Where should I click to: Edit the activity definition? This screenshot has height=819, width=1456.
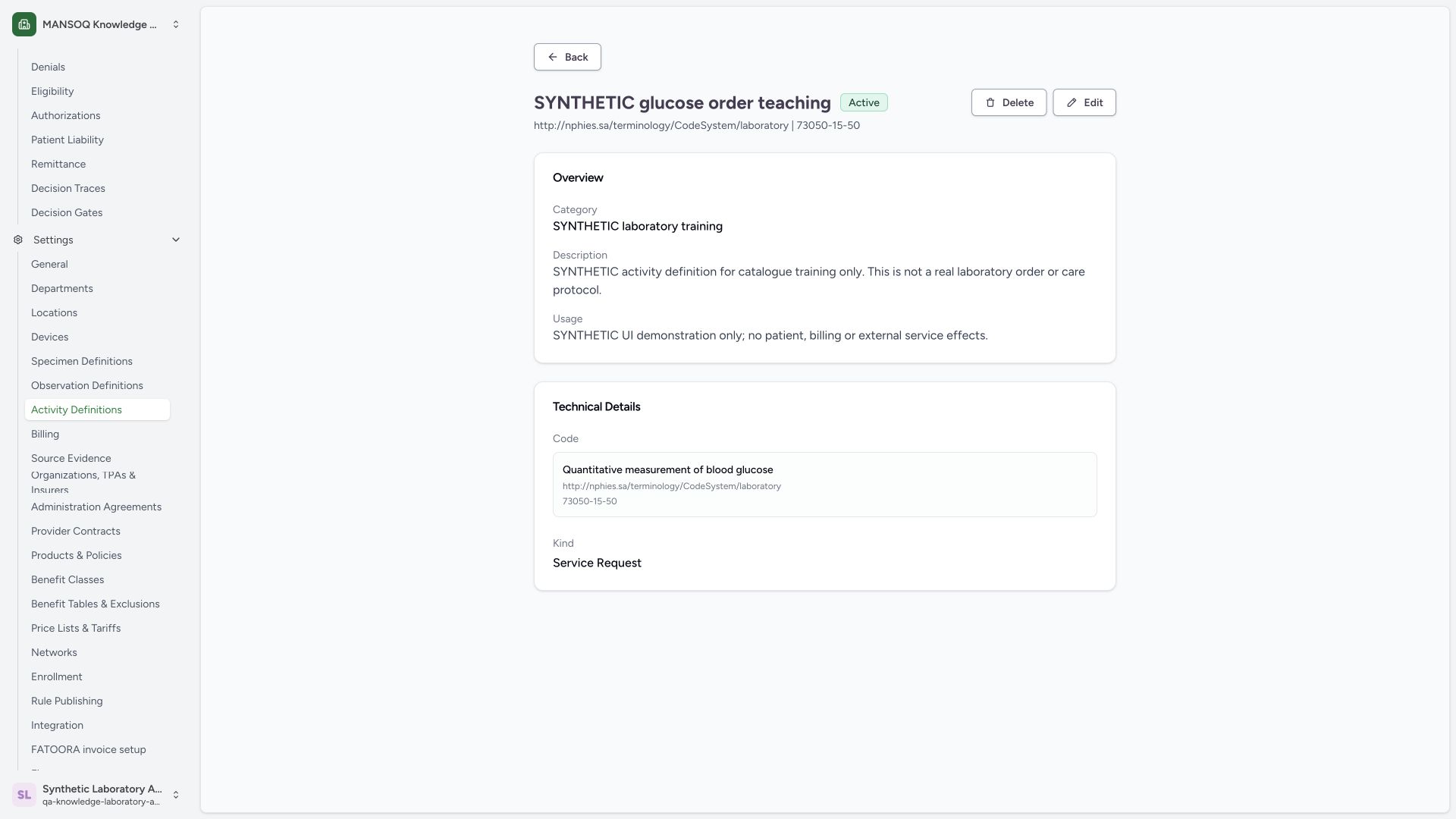point(1084,102)
